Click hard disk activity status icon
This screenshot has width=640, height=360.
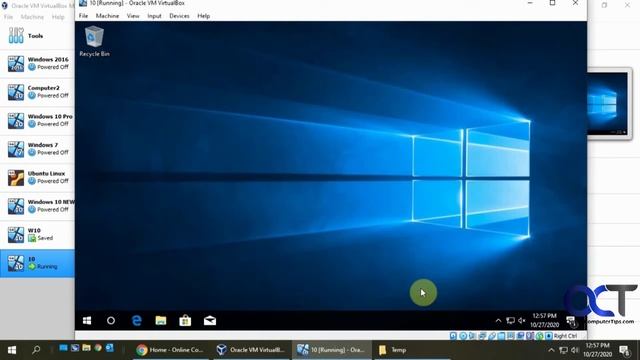(x=453, y=336)
